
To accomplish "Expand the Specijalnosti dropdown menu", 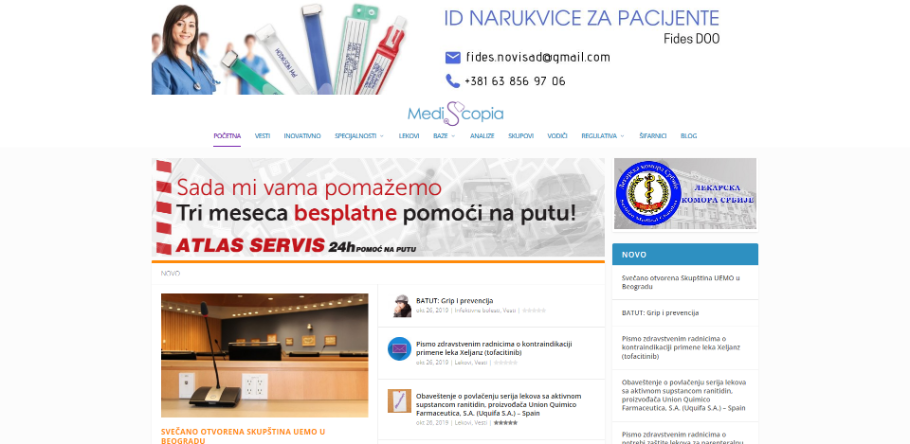I will [359, 136].
